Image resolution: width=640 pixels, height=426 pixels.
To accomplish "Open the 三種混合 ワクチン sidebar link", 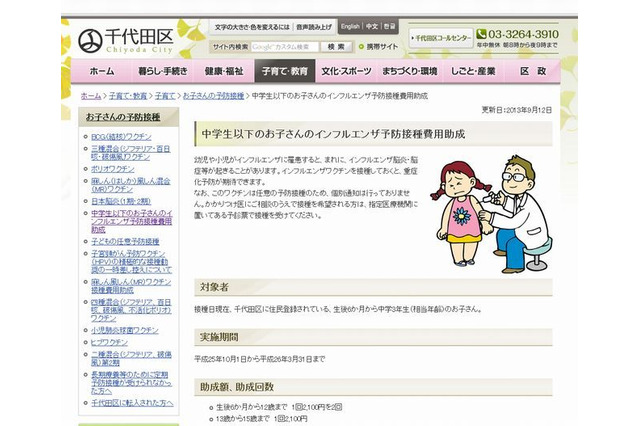I will (x=131, y=153).
